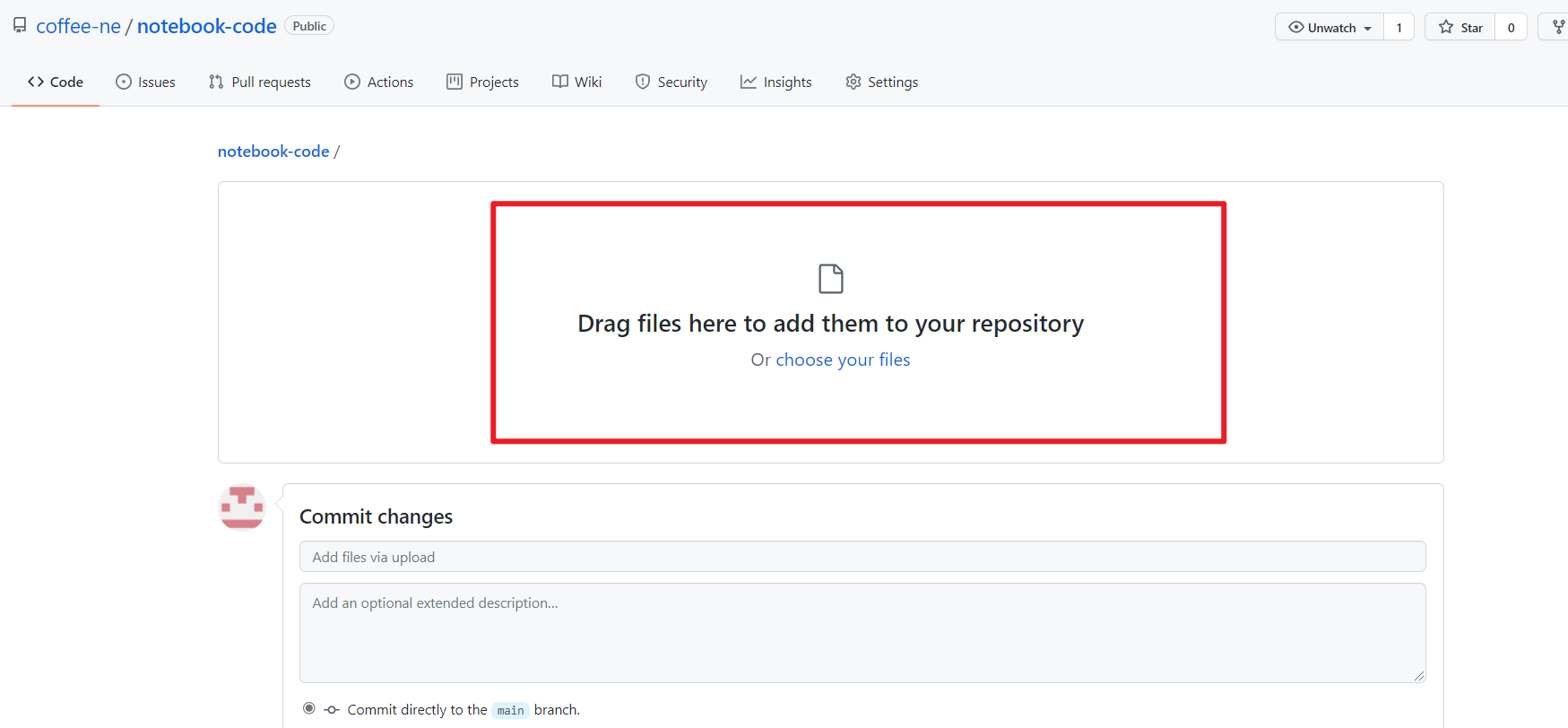This screenshot has width=1568, height=728.
Task: Click the optional extended description text area
Action: pyautogui.click(x=862, y=633)
